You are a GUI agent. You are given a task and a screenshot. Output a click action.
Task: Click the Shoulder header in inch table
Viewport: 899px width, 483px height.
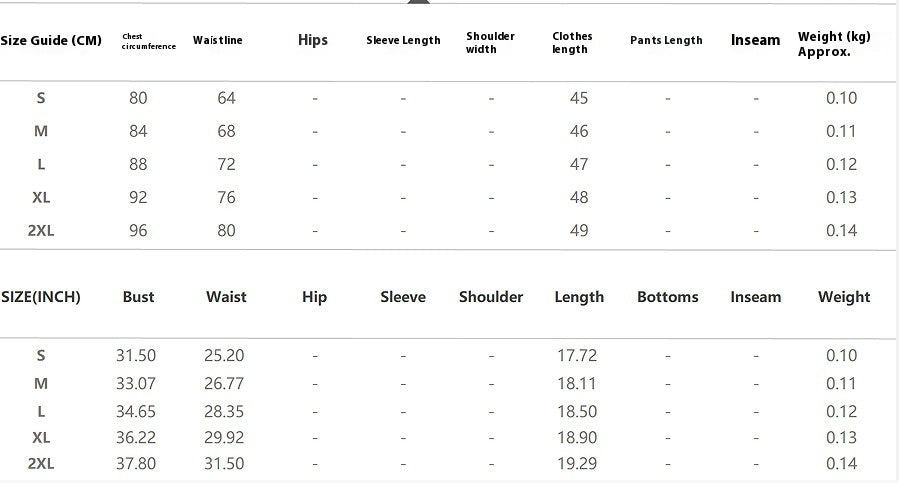pos(491,297)
